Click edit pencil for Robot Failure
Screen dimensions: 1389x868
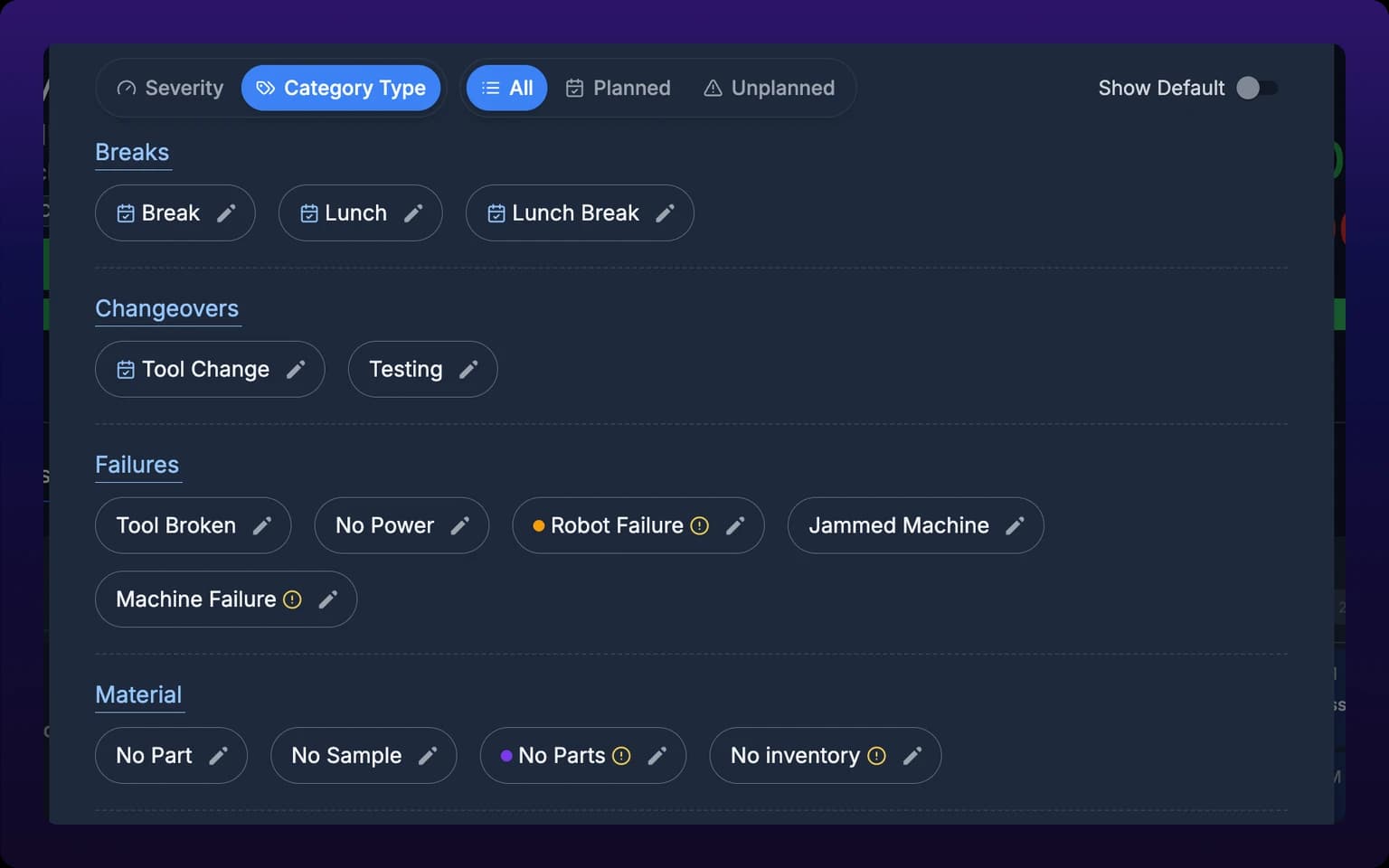(x=735, y=526)
